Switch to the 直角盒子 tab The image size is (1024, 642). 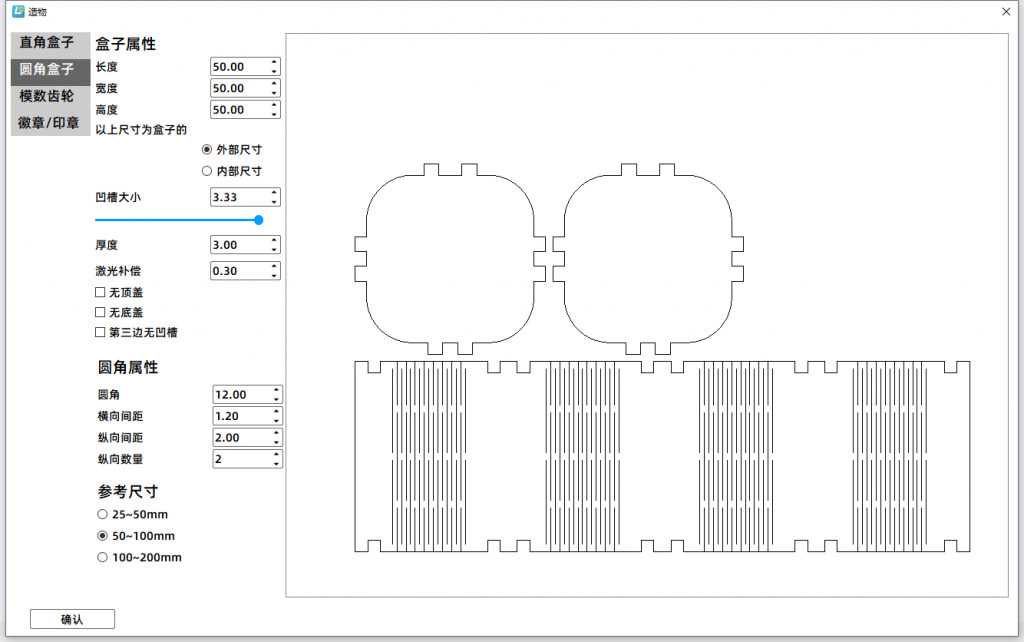(47, 43)
